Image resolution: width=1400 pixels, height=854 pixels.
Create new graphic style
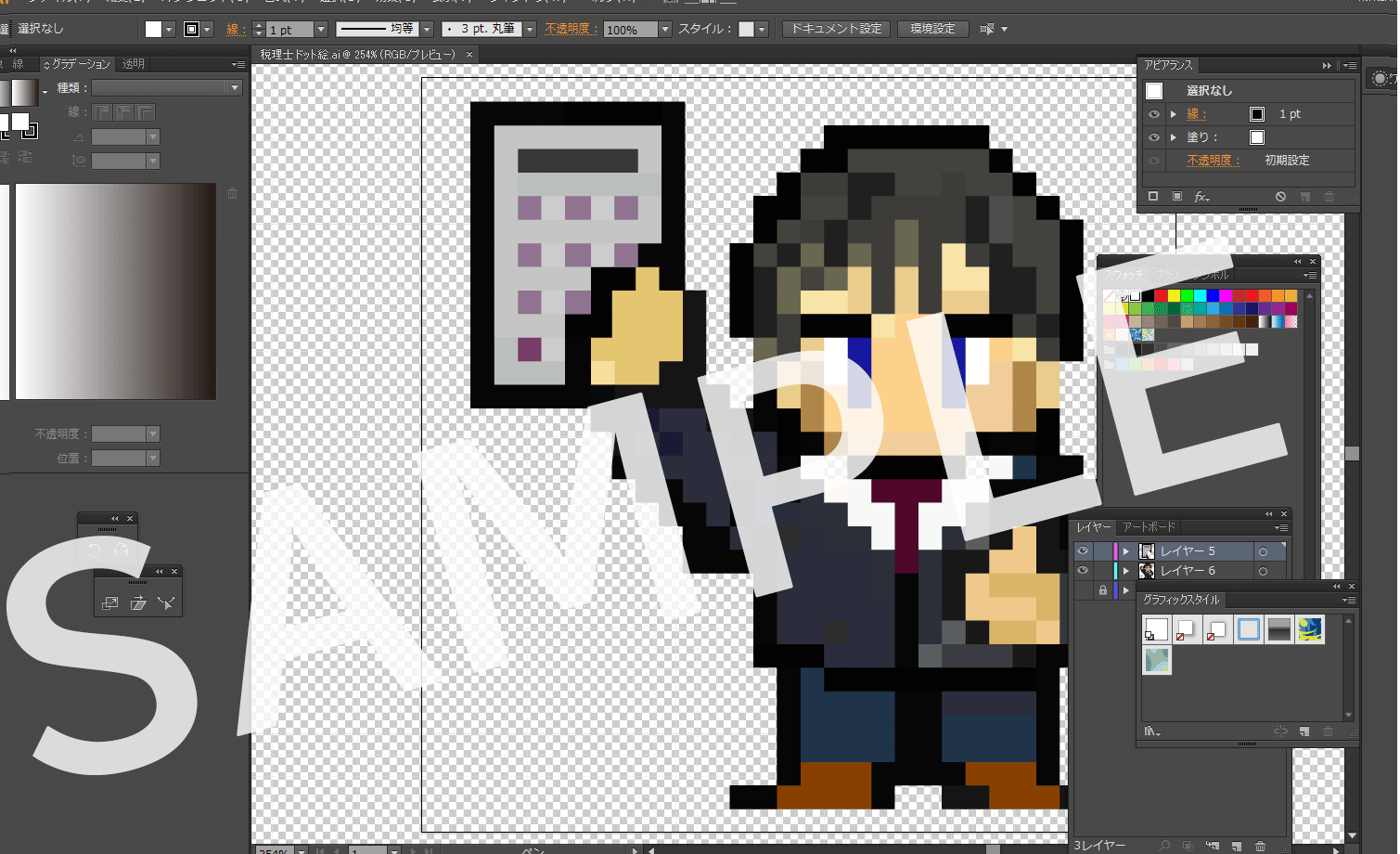tap(1304, 731)
